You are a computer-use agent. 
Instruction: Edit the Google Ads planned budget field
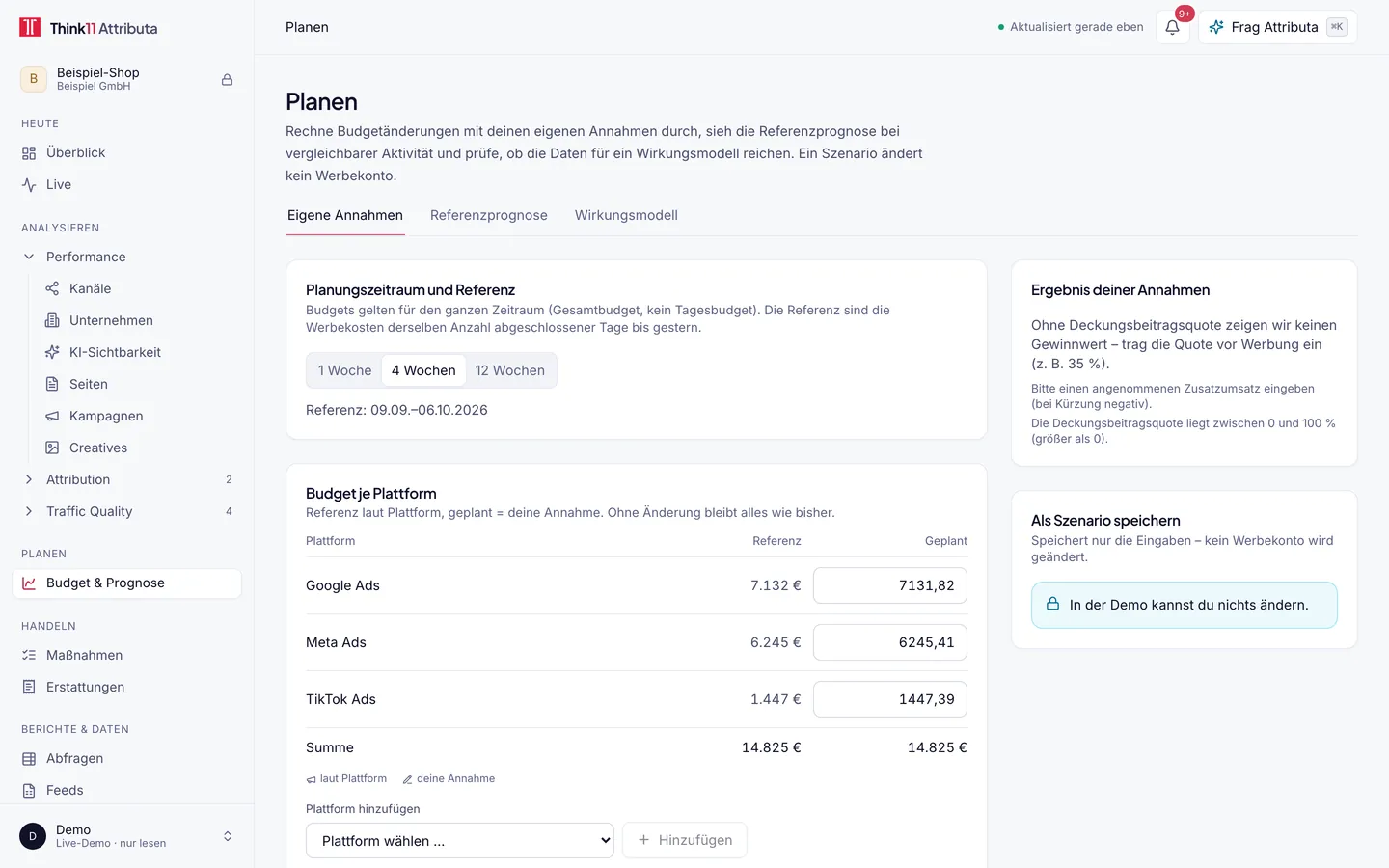tap(890, 585)
